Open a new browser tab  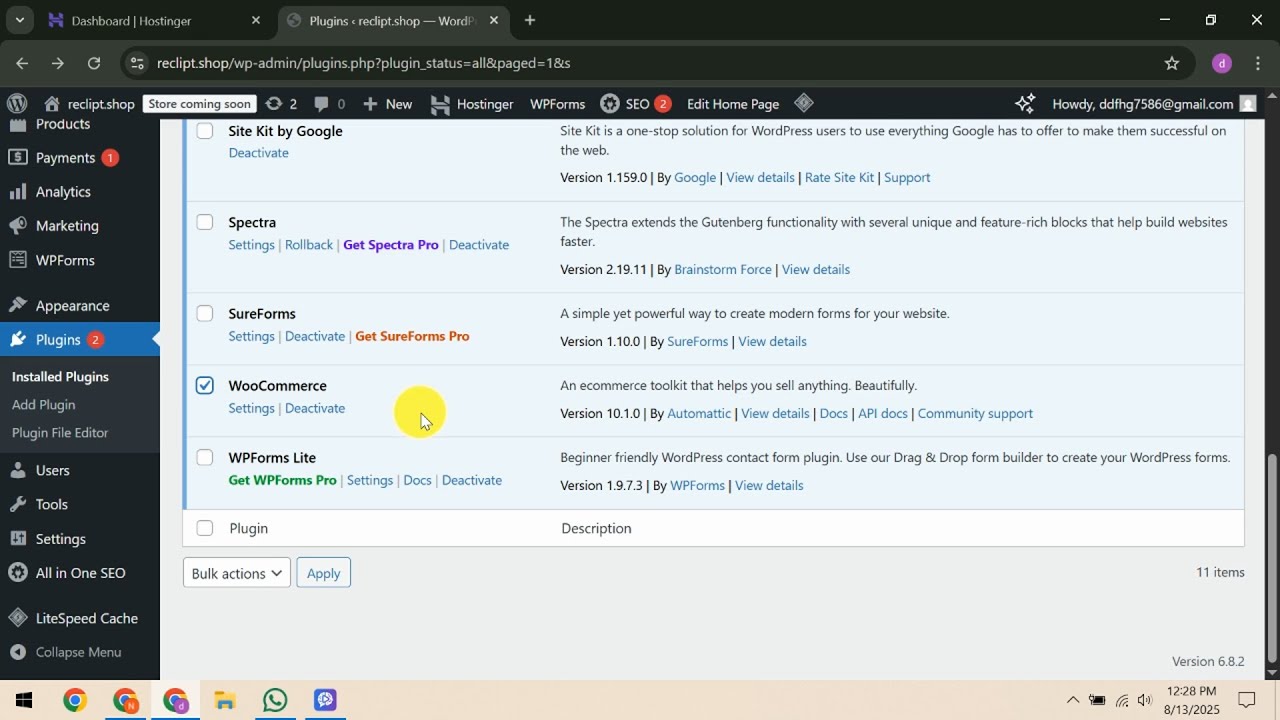pos(530,20)
